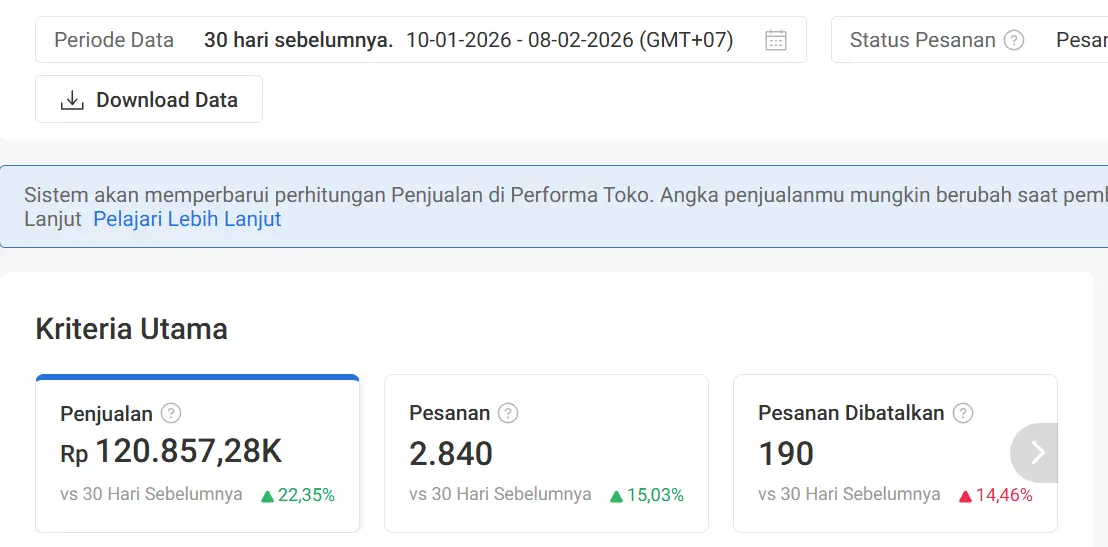Click the 190 cancelled orders value

[x=786, y=454]
